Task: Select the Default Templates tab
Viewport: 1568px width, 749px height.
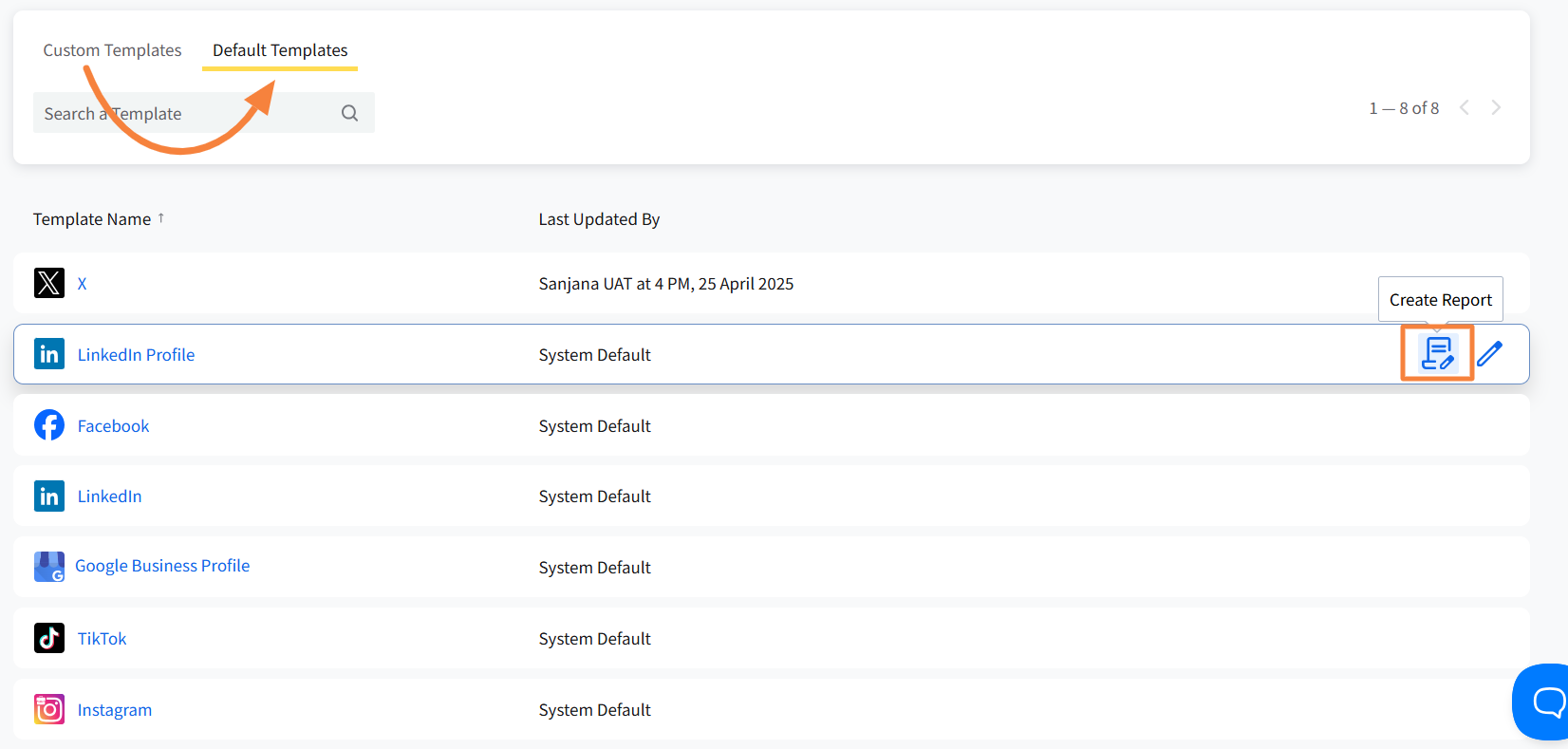Action: (280, 50)
